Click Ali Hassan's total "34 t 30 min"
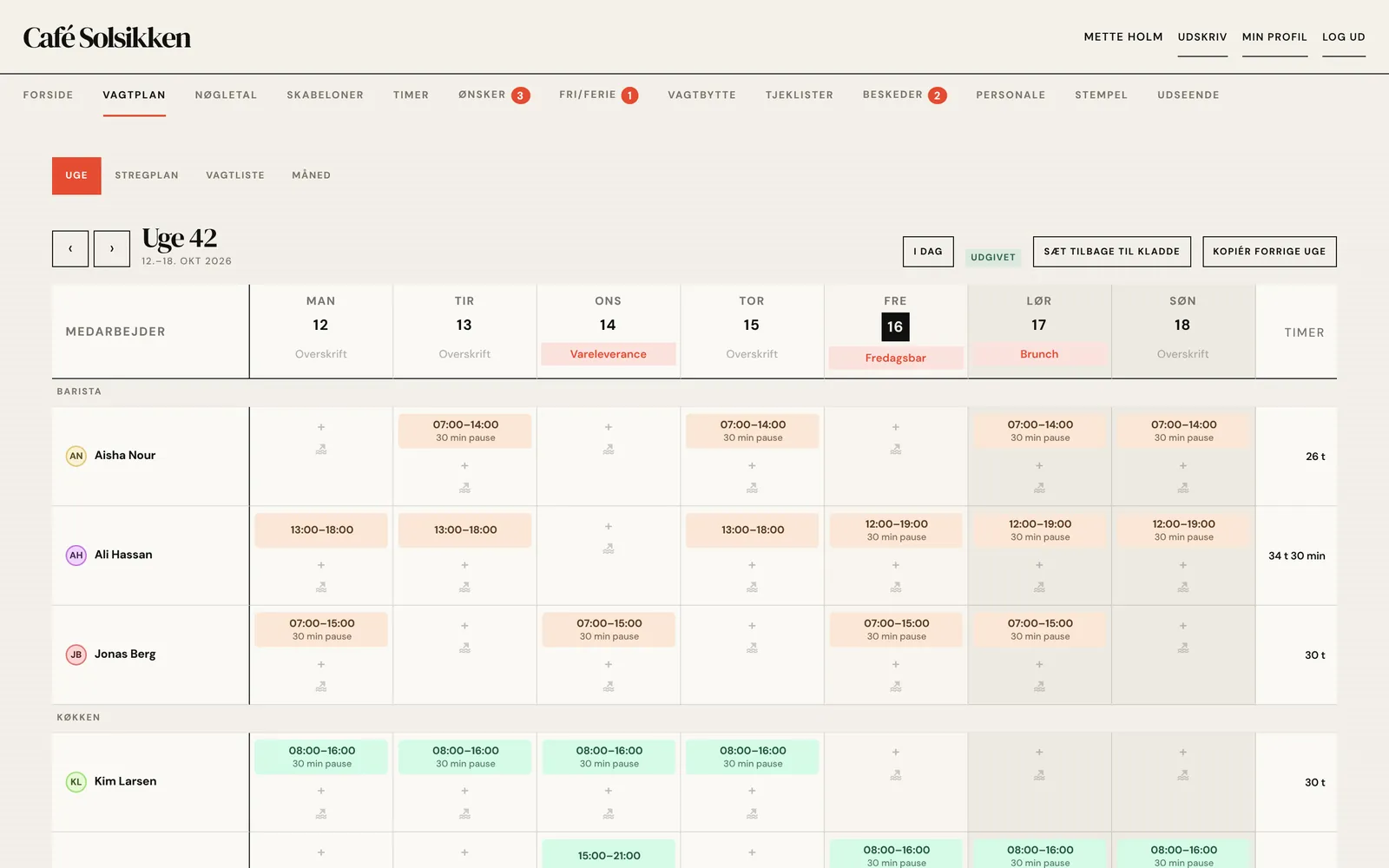The height and width of the screenshot is (868, 1389). point(1297,556)
